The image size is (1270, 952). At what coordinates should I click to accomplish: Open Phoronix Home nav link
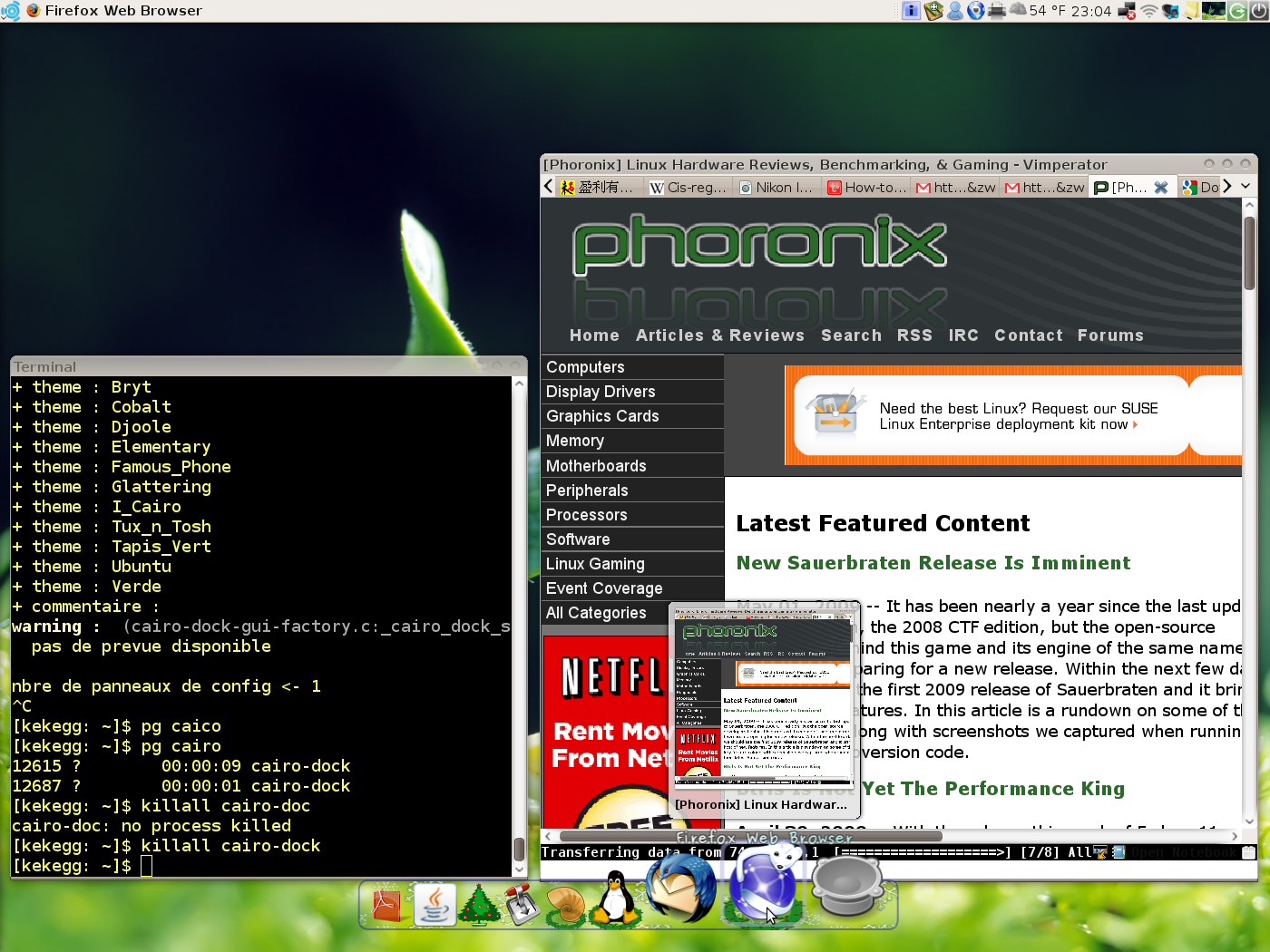click(x=594, y=335)
